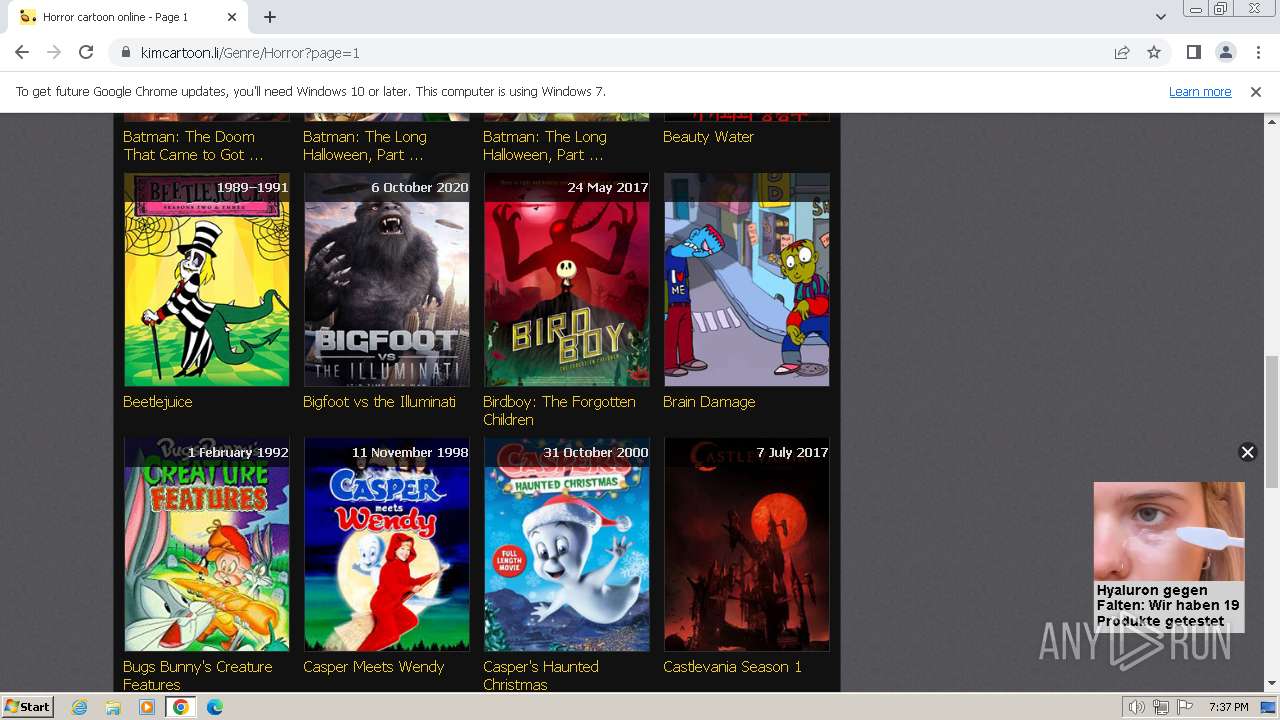Click the Castlevania Season 1 title
This screenshot has height=720, width=1280.
pyautogui.click(x=732, y=667)
